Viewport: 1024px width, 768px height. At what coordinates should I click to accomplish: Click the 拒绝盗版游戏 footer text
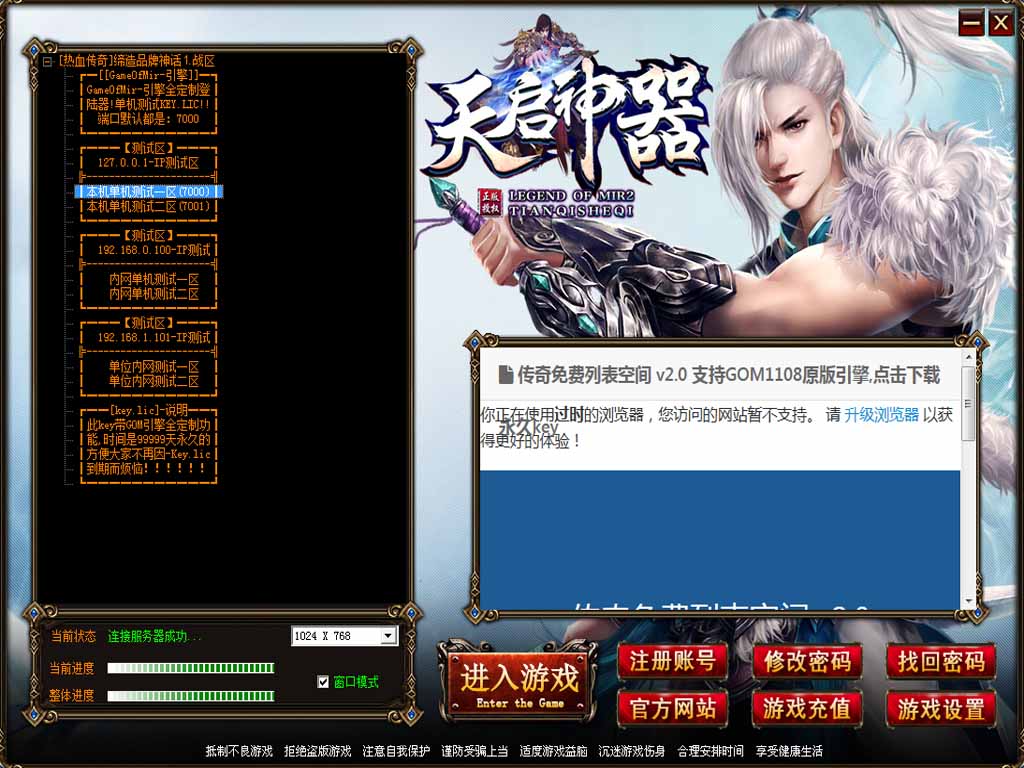(317, 752)
